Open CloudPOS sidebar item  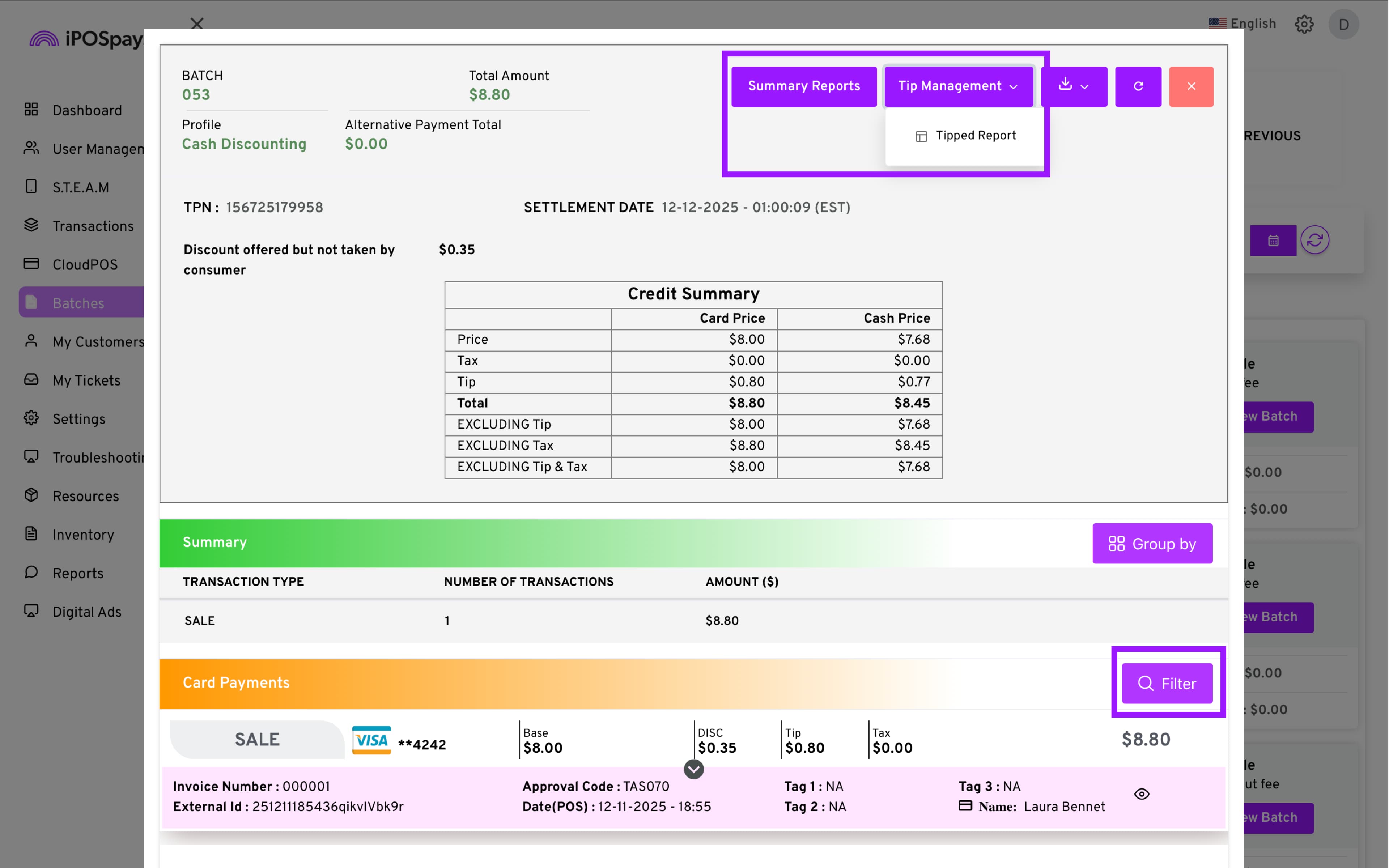(85, 265)
